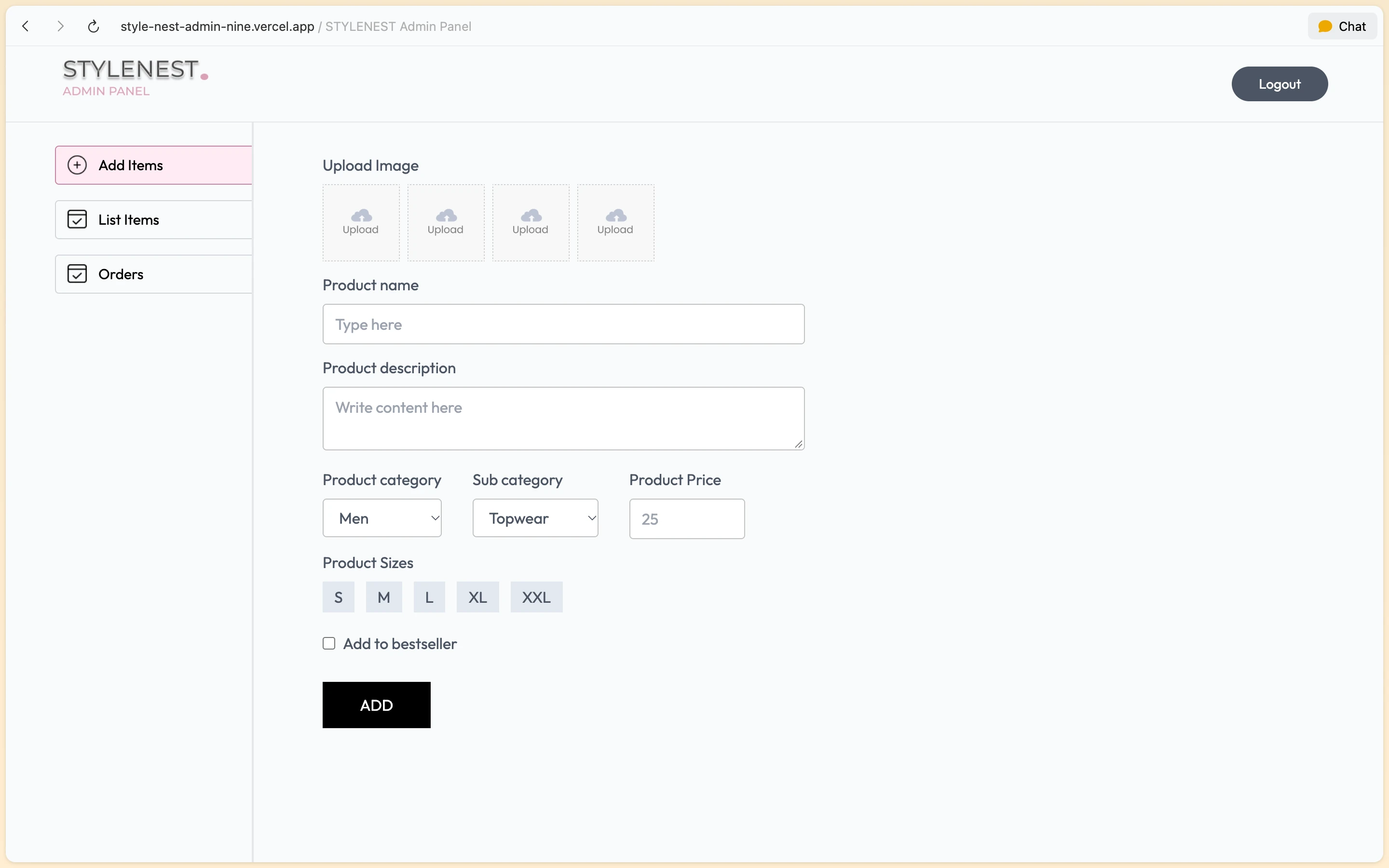The height and width of the screenshot is (868, 1389).
Task: Click the checklist icon beside List Items
Action: 77,219
